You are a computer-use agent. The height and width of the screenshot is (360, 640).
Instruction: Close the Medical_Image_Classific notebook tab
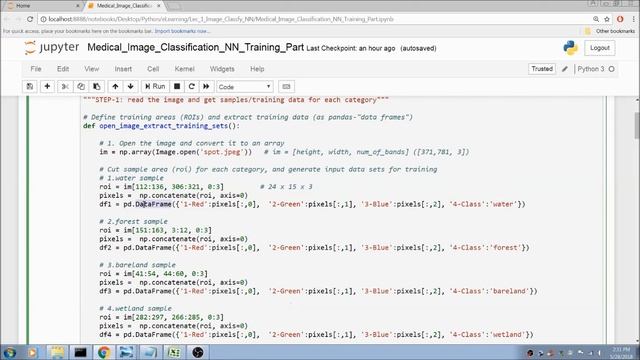click(x=159, y=6)
